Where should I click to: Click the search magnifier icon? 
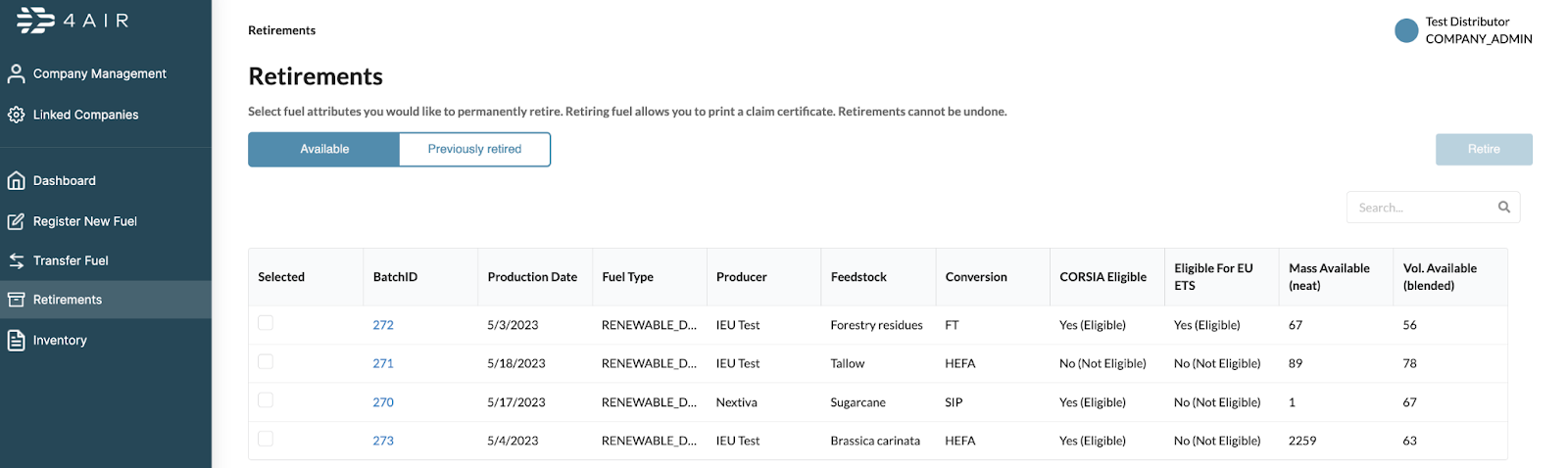click(x=1504, y=207)
